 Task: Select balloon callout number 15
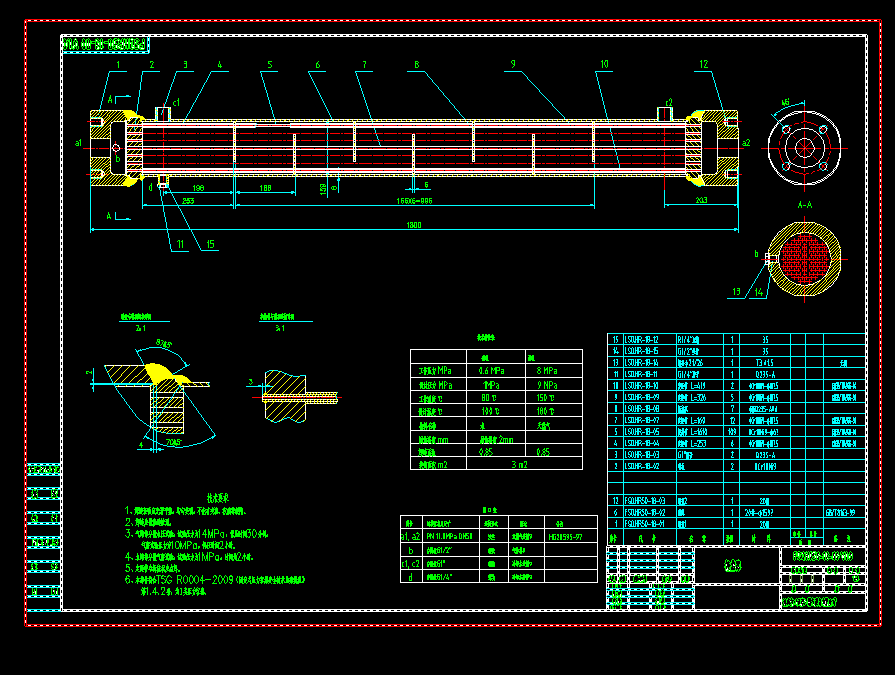[x=210, y=242]
